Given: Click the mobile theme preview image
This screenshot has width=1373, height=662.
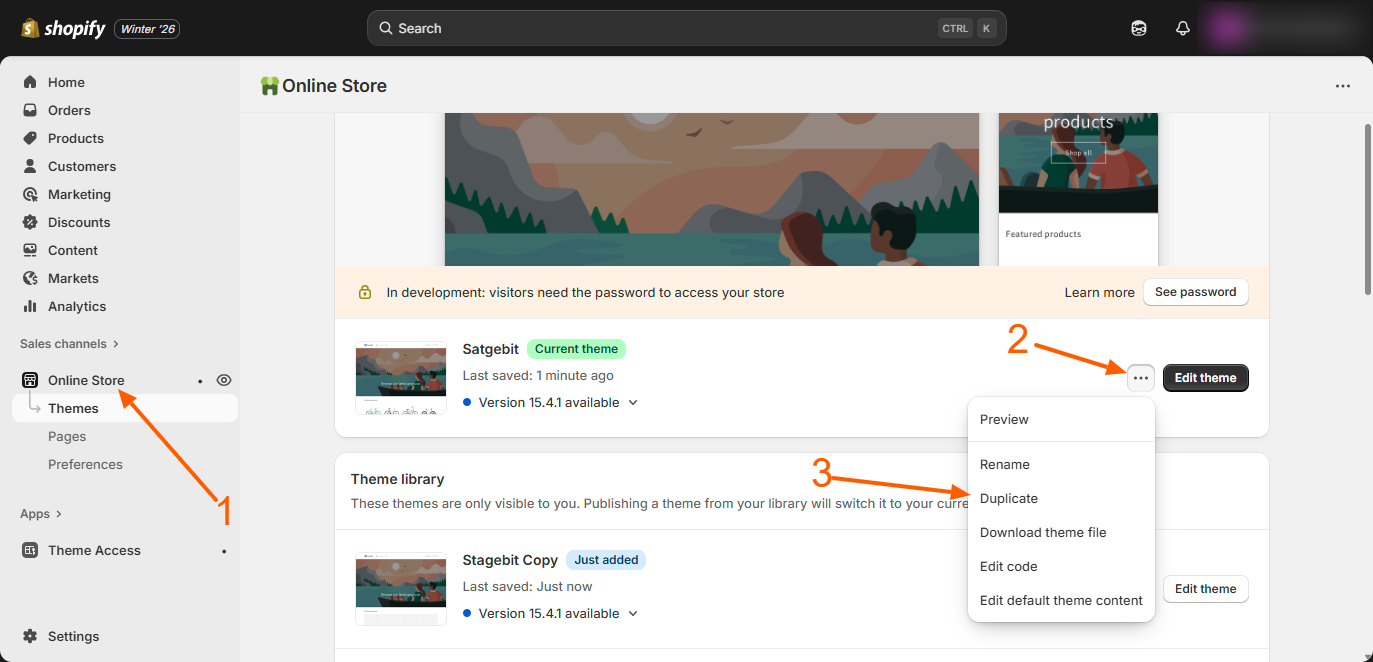Looking at the screenshot, I should coord(1078,189).
